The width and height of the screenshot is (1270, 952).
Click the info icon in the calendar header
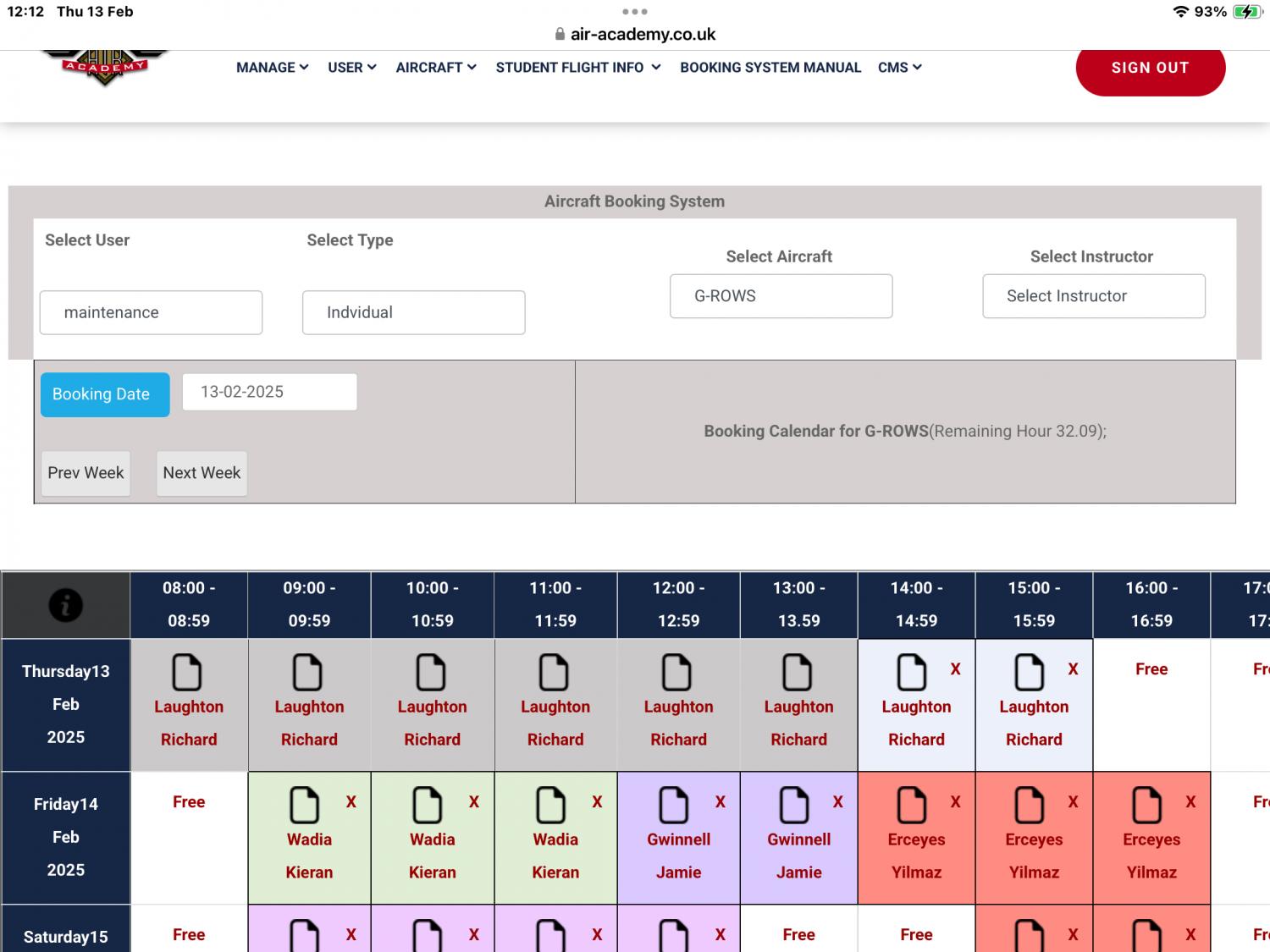[x=66, y=604]
